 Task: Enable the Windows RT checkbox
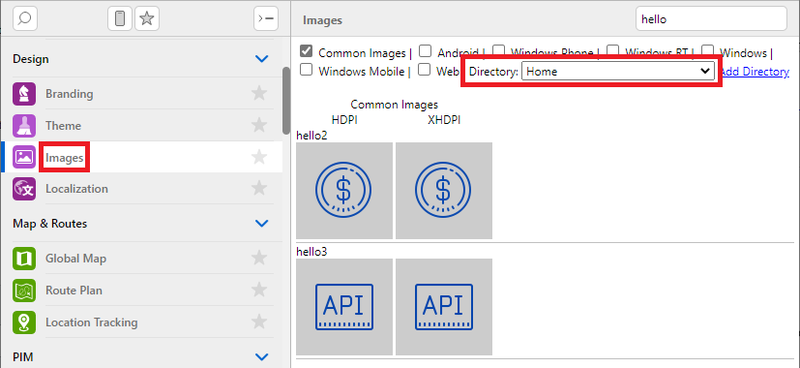613,51
